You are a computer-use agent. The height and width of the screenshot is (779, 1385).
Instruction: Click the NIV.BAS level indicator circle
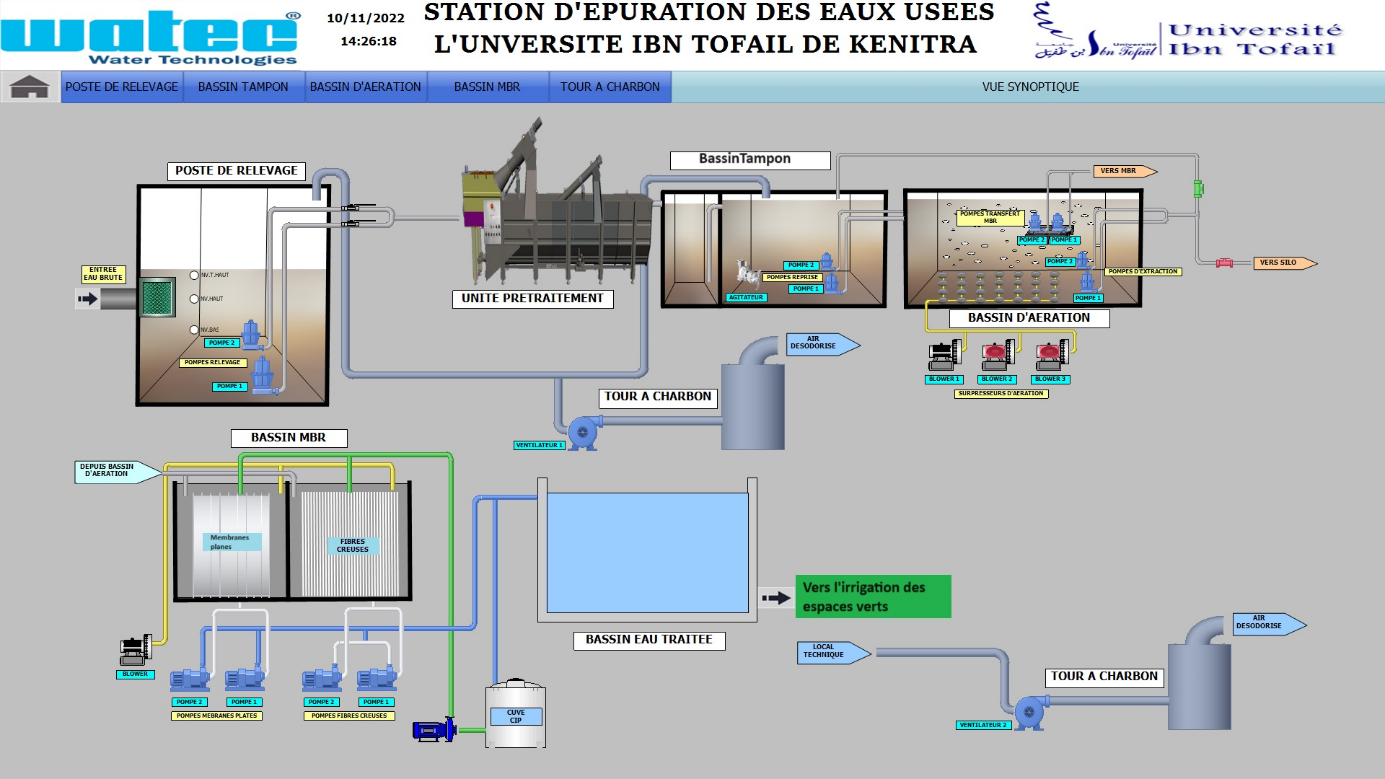point(194,329)
